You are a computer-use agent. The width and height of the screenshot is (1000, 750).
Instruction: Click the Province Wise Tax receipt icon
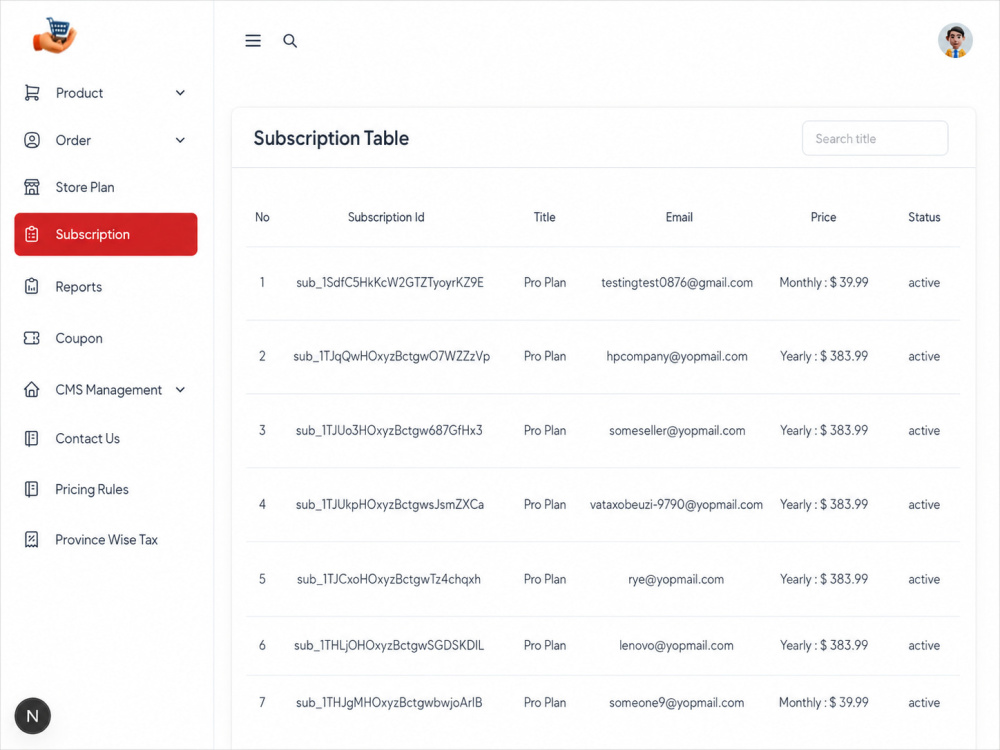click(32, 540)
